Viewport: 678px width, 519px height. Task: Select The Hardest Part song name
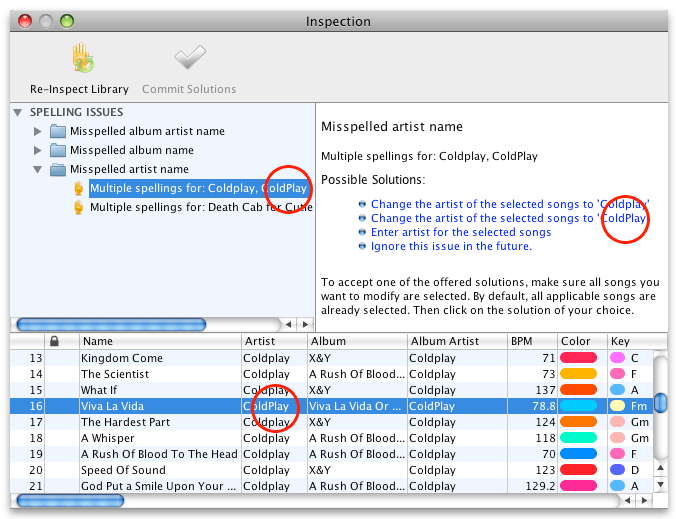[125, 422]
